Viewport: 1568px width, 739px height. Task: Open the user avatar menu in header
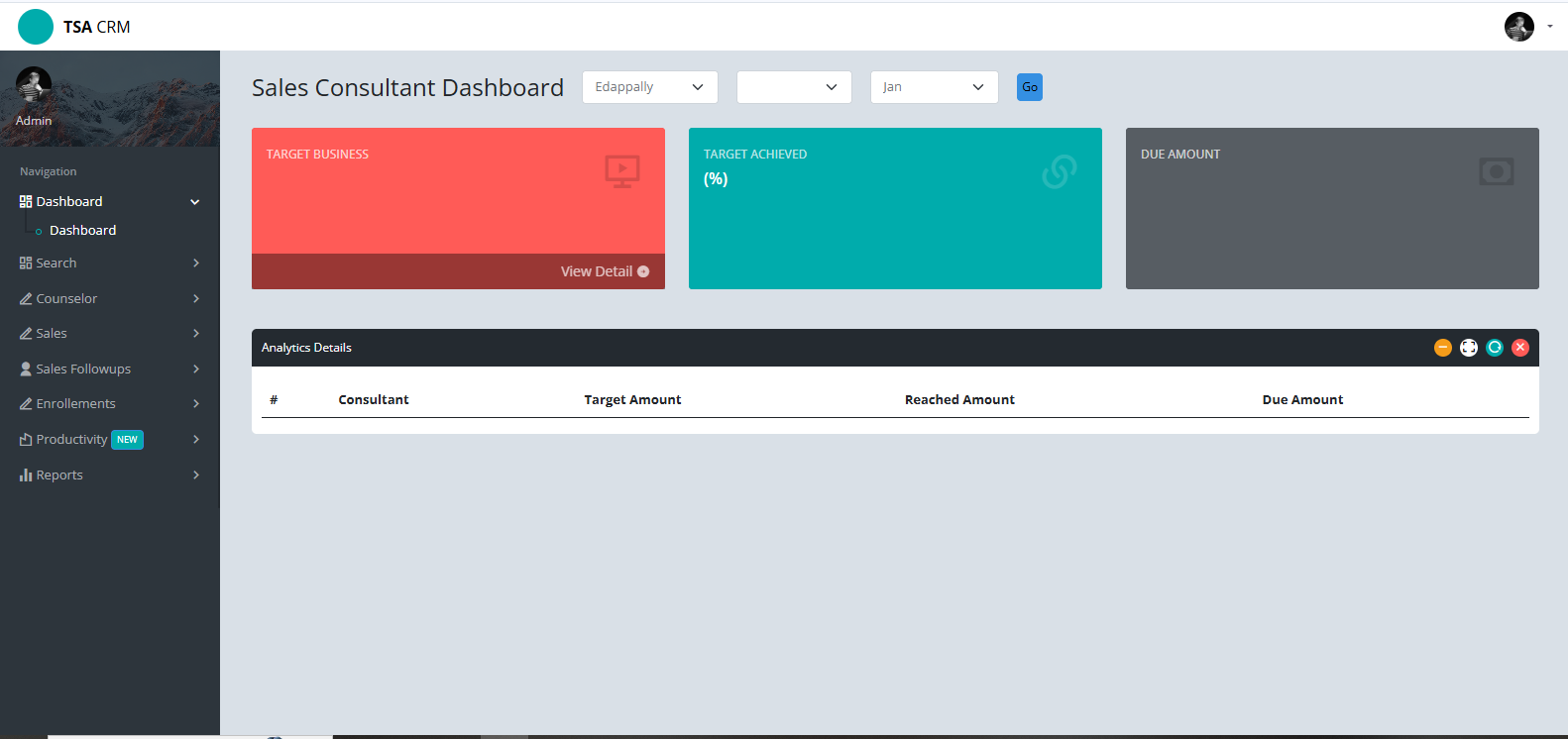tap(1526, 27)
